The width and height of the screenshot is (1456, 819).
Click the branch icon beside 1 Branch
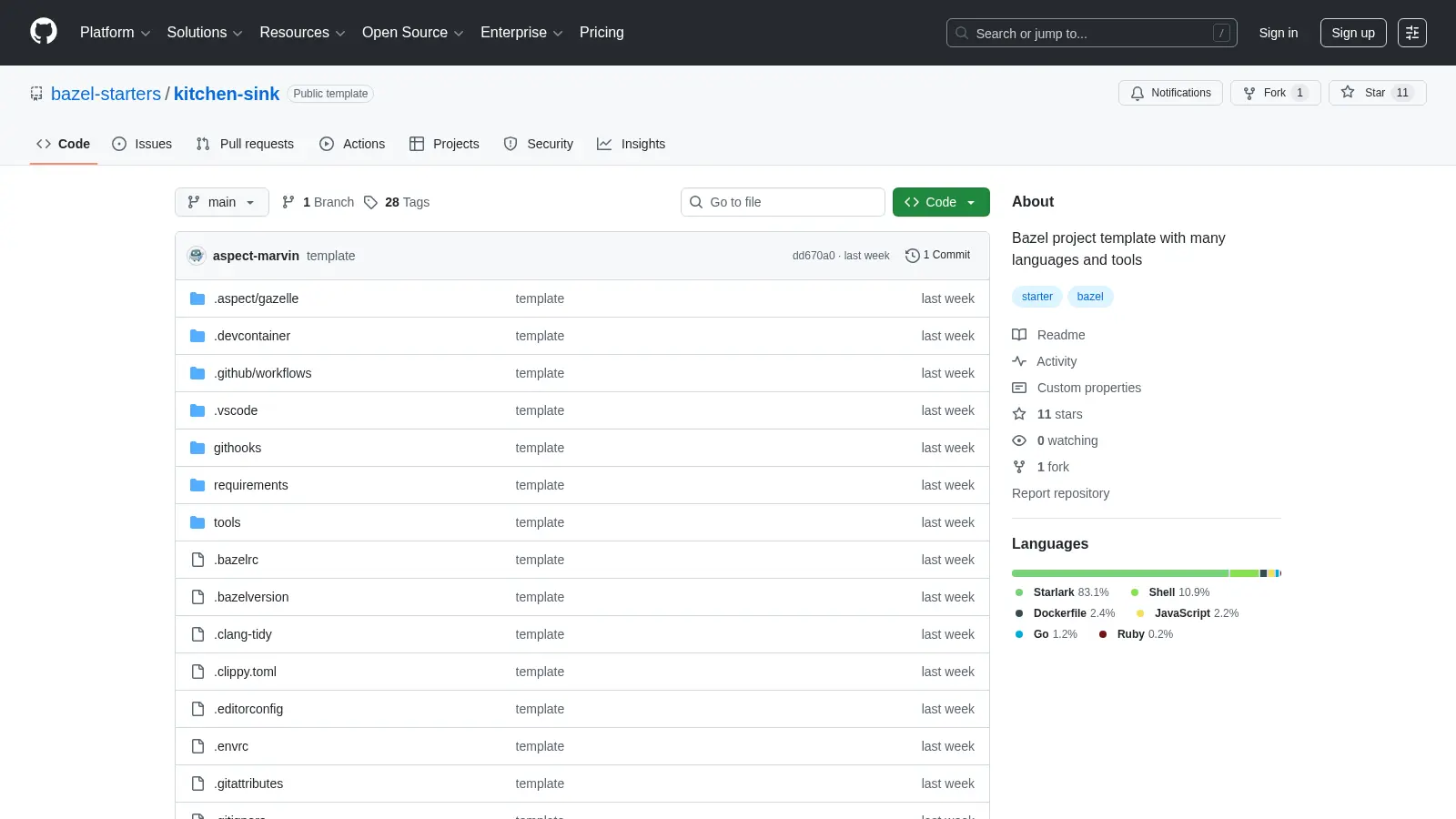coord(288,202)
